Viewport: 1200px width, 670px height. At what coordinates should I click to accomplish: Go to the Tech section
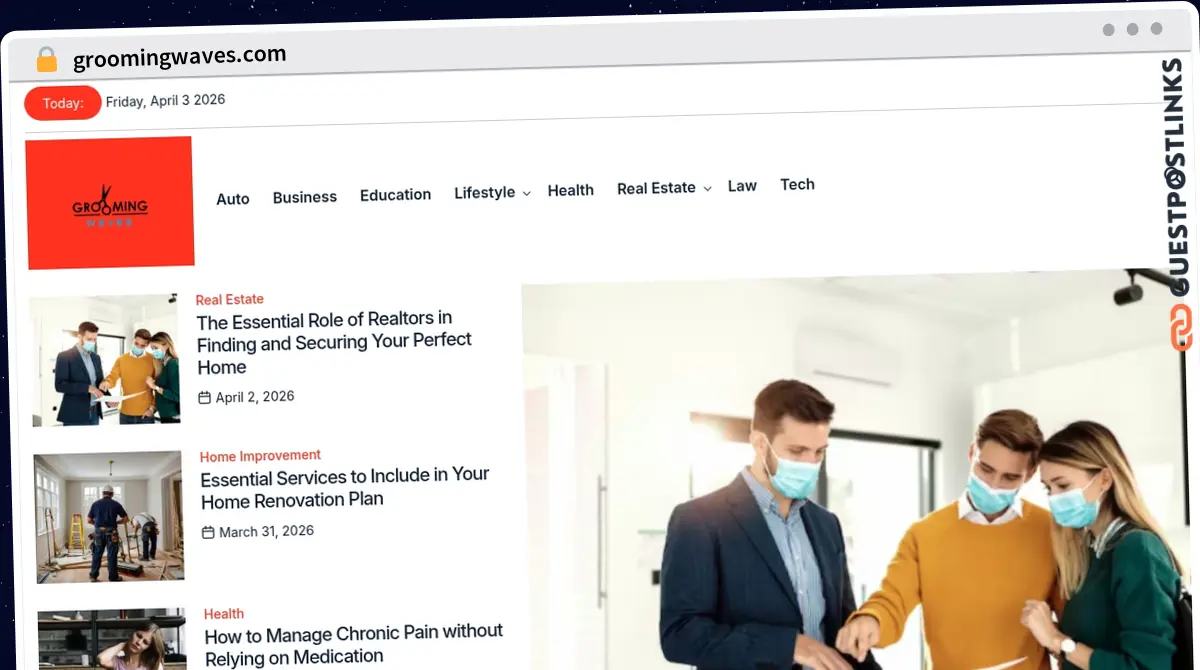click(x=797, y=184)
